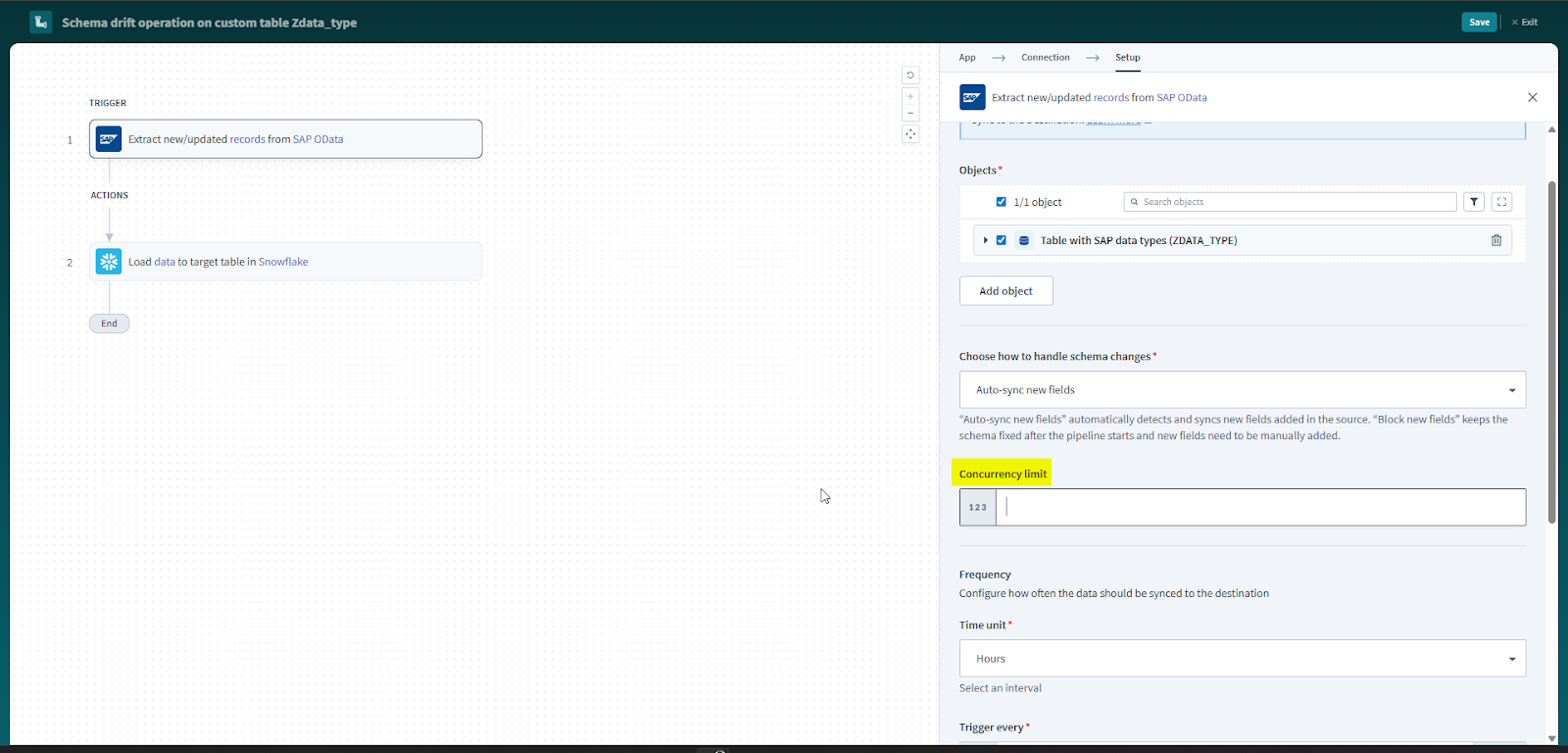
Task: Save the recipe
Action: pos(1478,23)
